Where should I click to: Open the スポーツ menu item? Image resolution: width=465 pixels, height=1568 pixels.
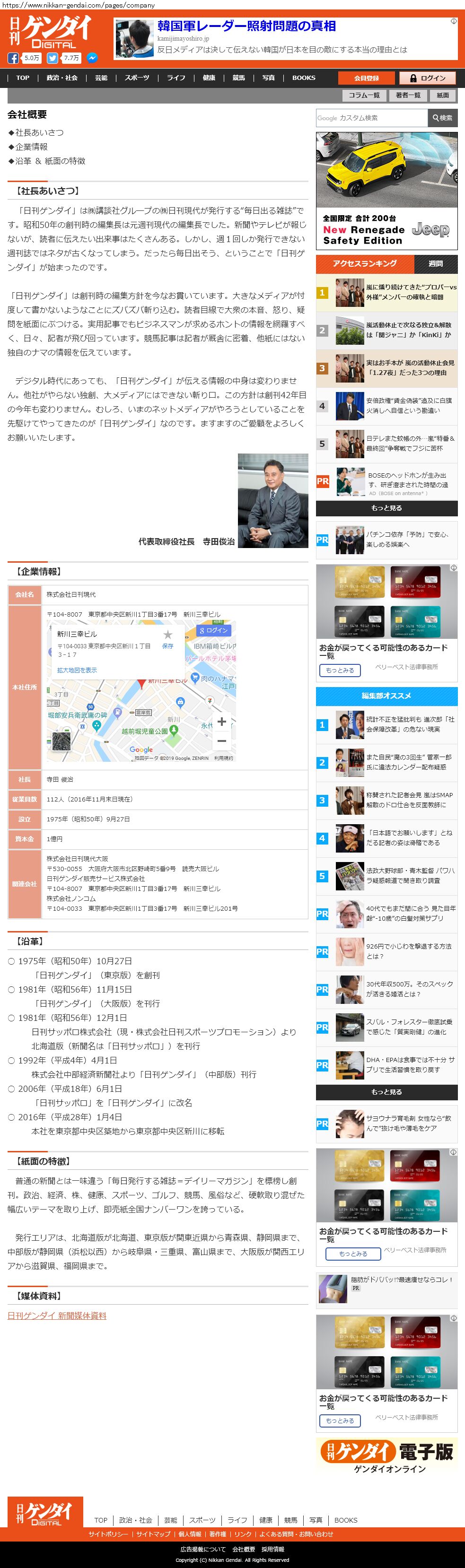[137, 78]
